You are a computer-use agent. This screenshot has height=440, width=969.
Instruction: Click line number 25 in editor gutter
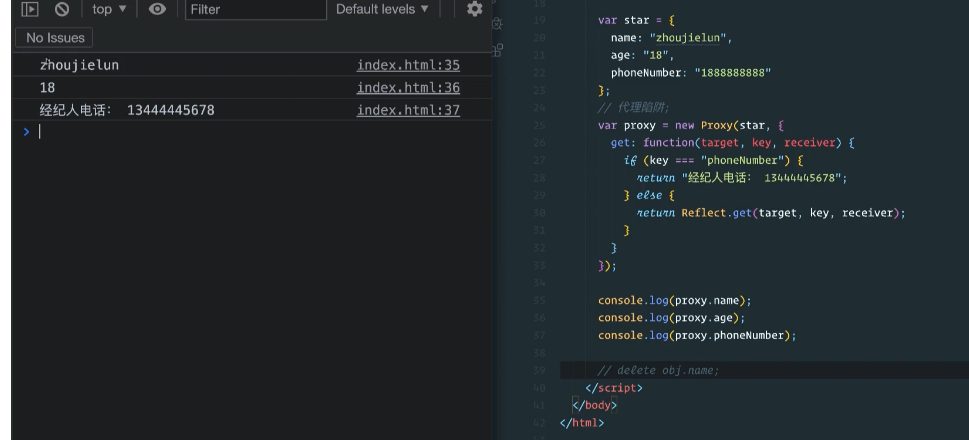[539, 125]
